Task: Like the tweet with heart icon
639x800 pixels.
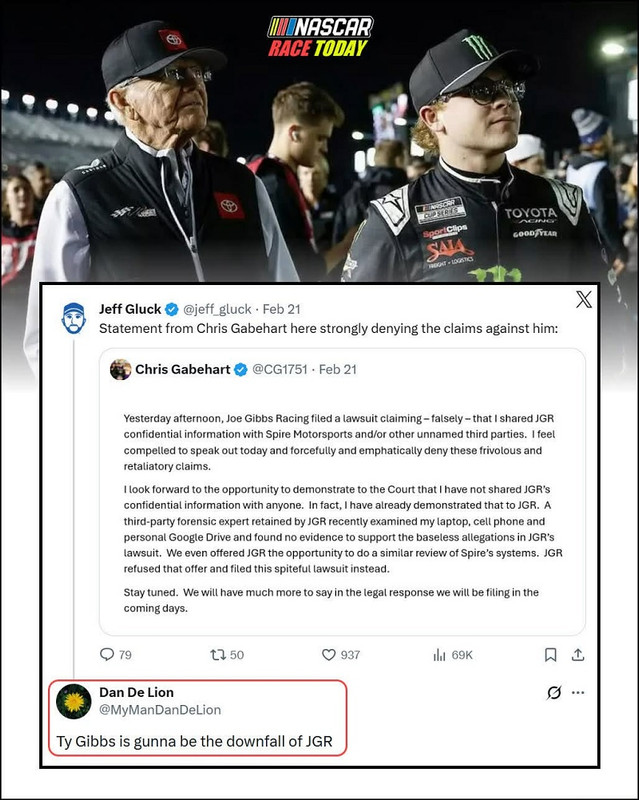Action: [329, 655]
